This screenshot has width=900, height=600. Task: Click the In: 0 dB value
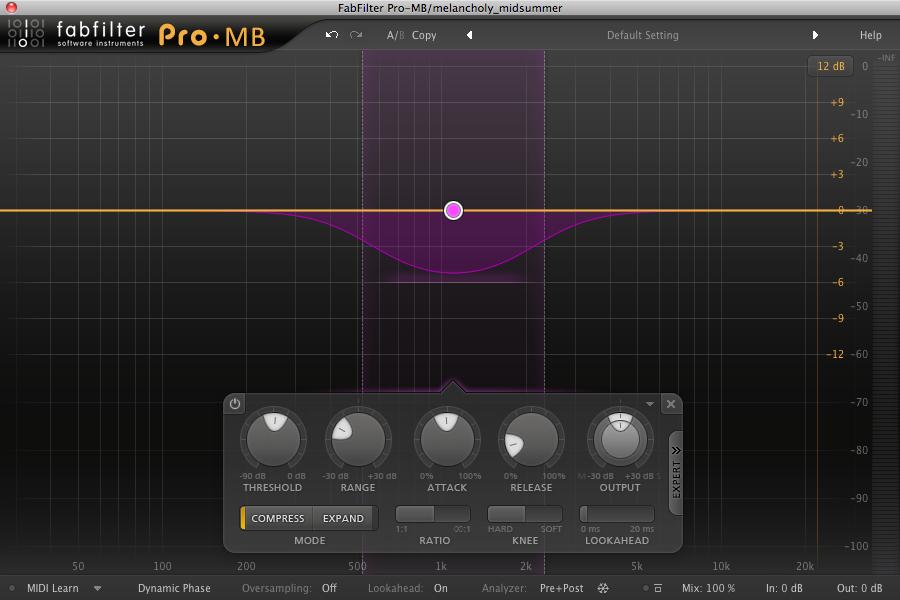(784, 588)
